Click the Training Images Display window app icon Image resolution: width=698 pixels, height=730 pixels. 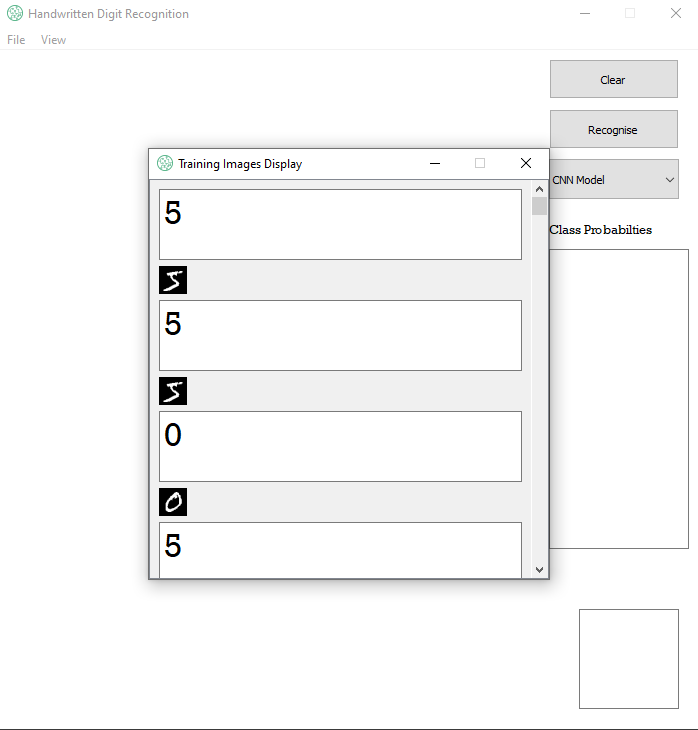pos(165,163)
